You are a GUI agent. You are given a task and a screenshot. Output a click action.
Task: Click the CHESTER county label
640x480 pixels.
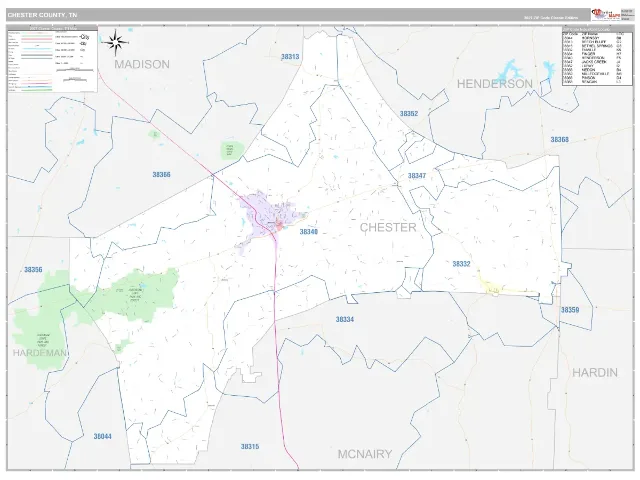(x=388, y=227)
